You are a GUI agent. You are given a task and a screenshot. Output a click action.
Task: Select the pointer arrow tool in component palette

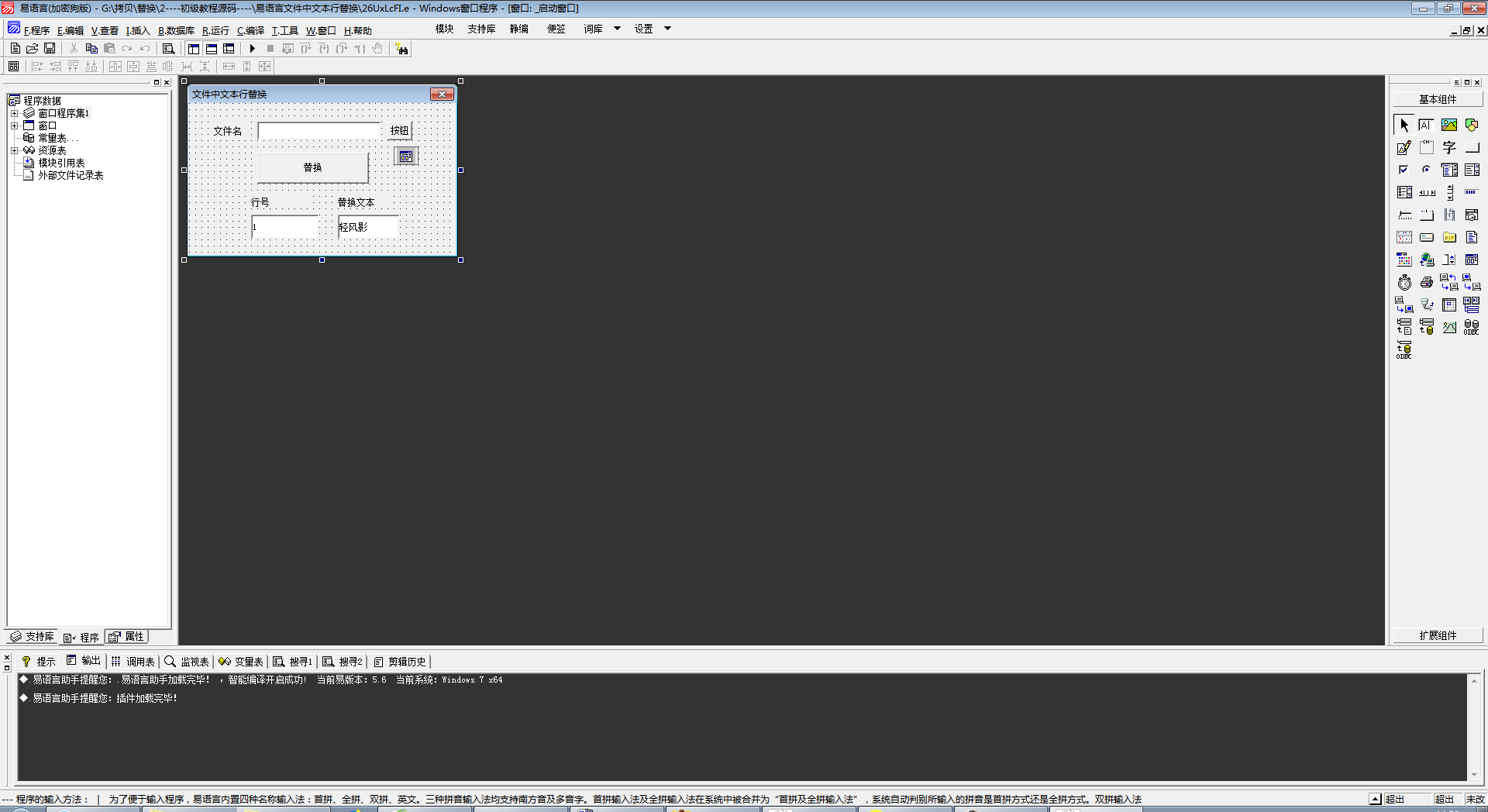click(x=1404, y=125)
